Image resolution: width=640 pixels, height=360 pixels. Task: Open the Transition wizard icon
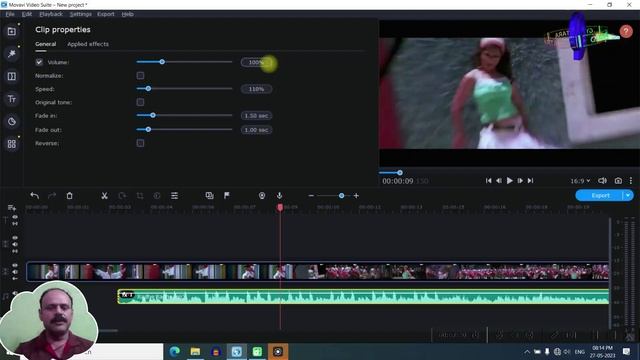(209, 196)
